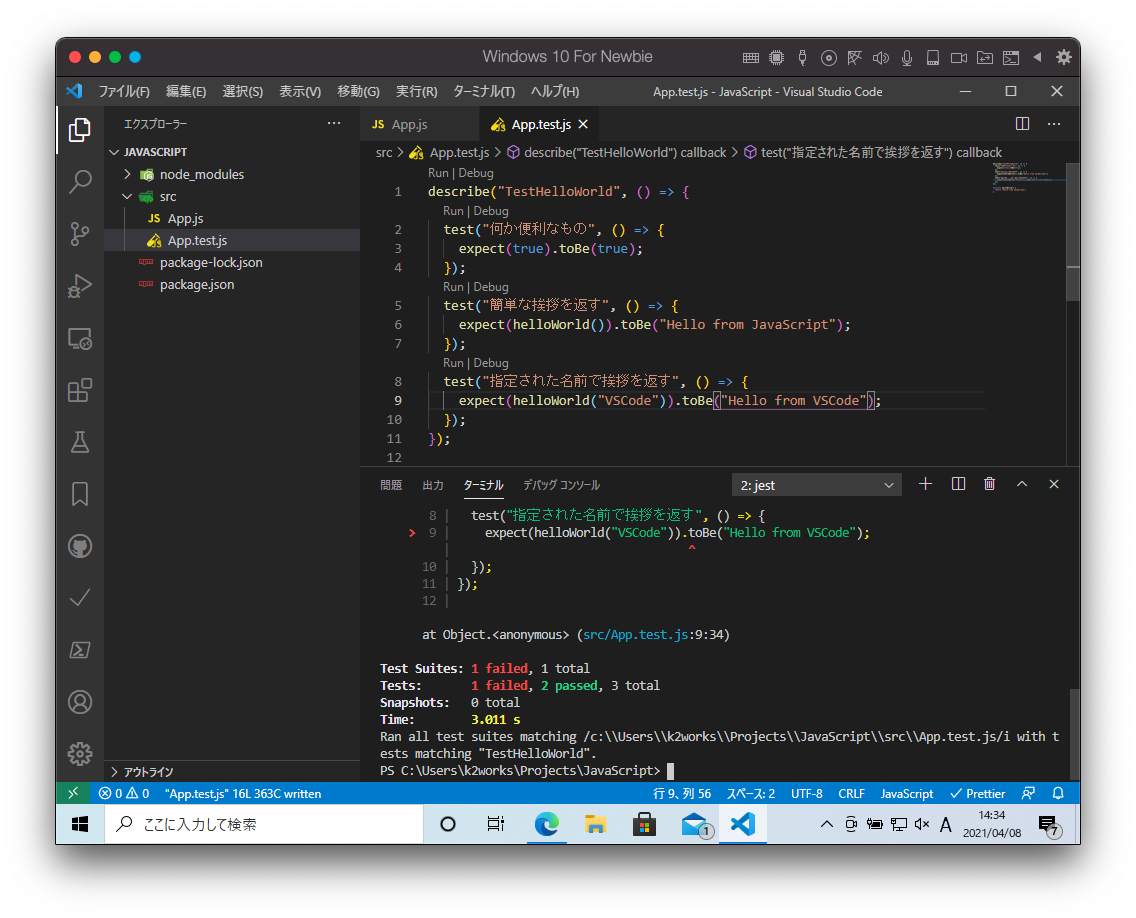Open the Extensions view
The height and width of the screenshot is (918, 1136).
[80, 390]
